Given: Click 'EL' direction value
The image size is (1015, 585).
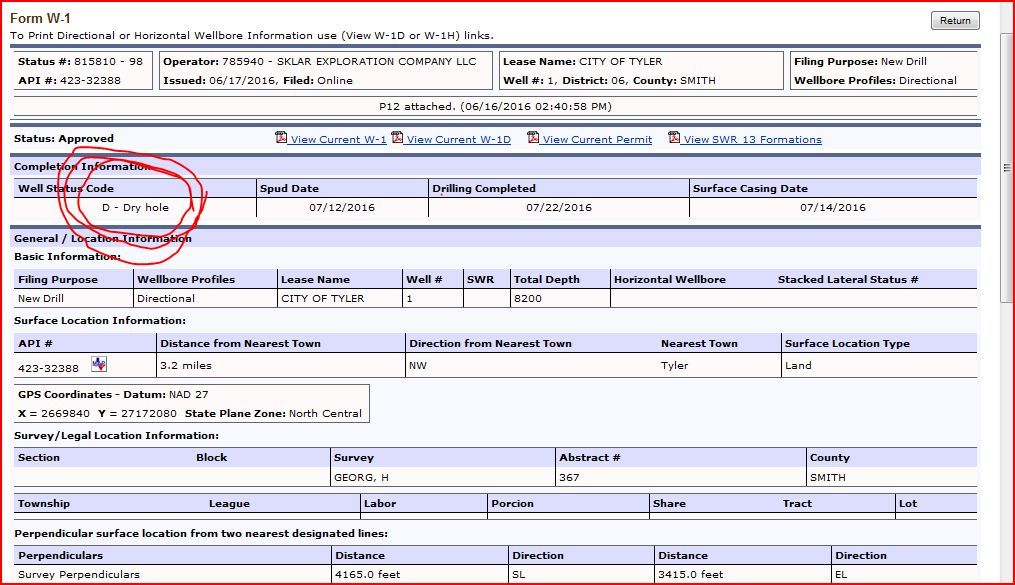Looking at the screenshot, I should [x=841, y=574].
